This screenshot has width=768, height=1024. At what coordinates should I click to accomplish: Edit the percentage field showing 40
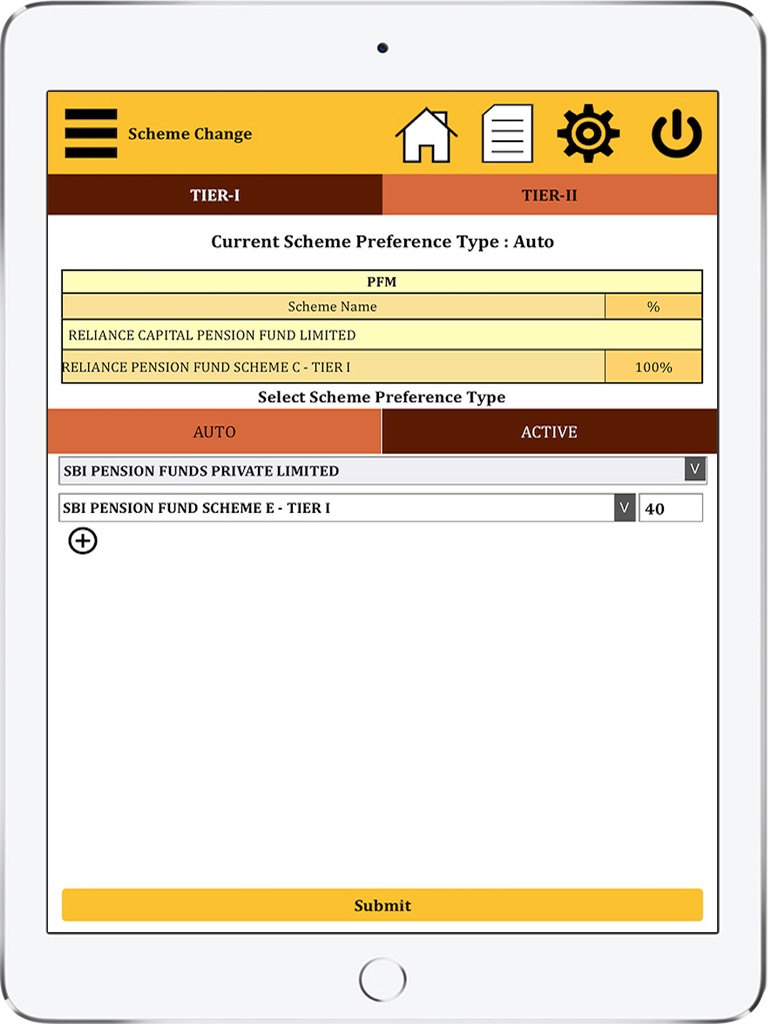pos(671,508)
